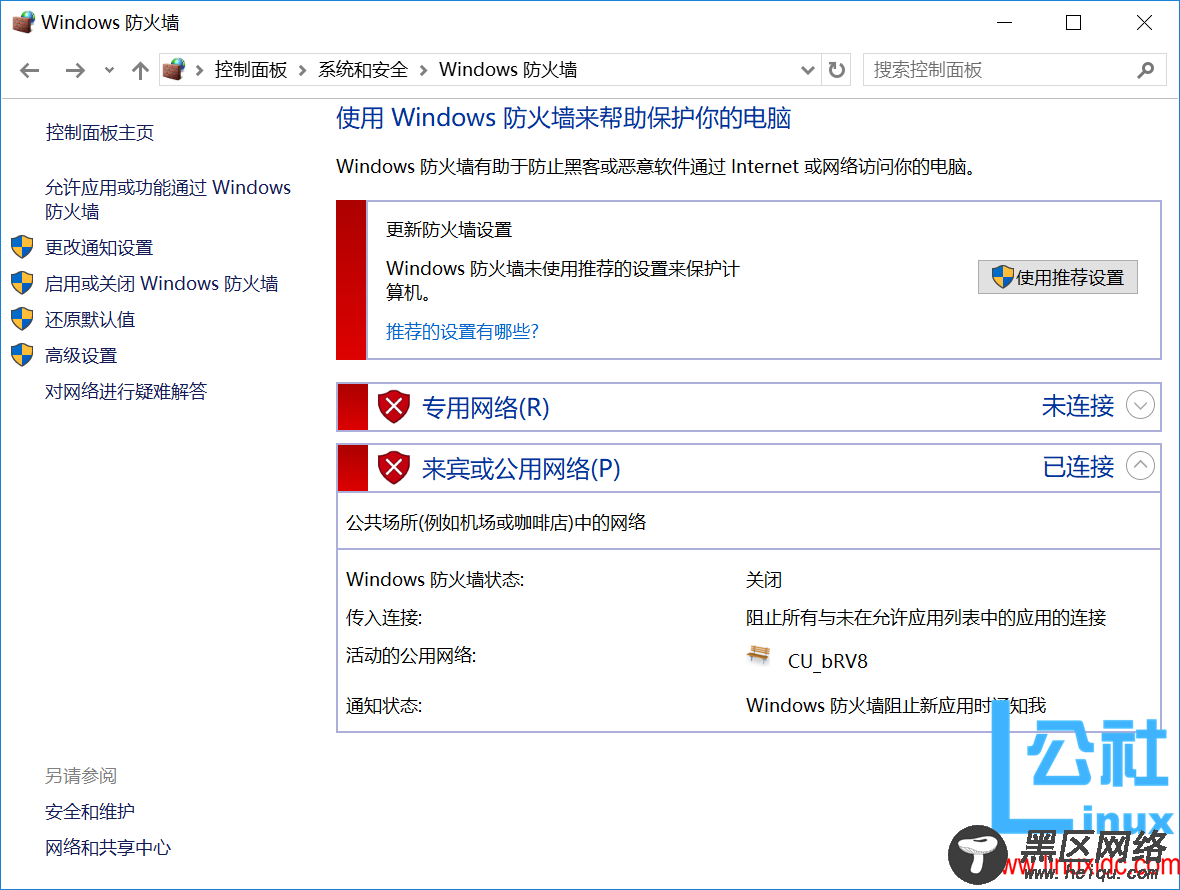Open 网络和共享中心 link
Image resolution: width=1180 pixels, height=890 pixels.
point(108,848)
